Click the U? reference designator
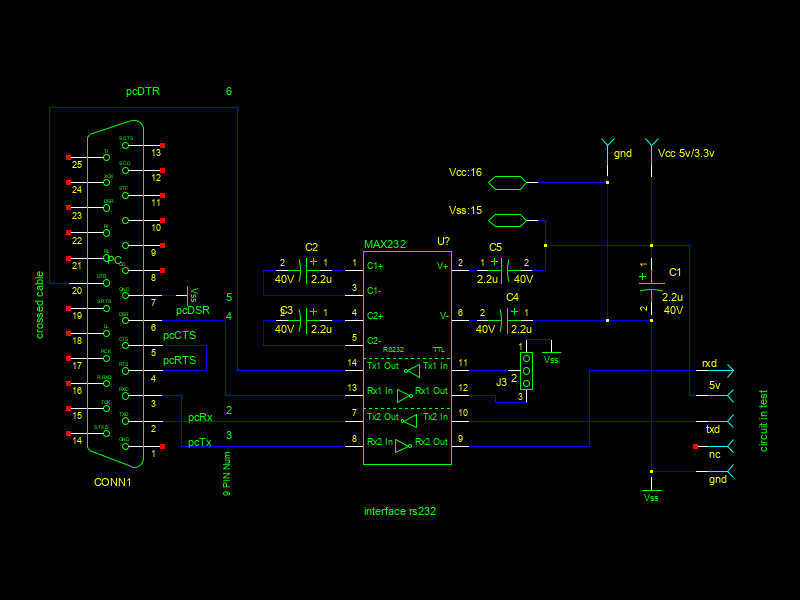800x600 pixels. tap(443, 241)
